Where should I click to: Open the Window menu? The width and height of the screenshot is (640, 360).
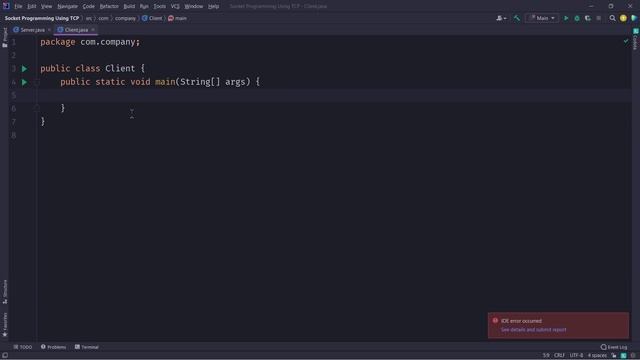pos(193,7)
